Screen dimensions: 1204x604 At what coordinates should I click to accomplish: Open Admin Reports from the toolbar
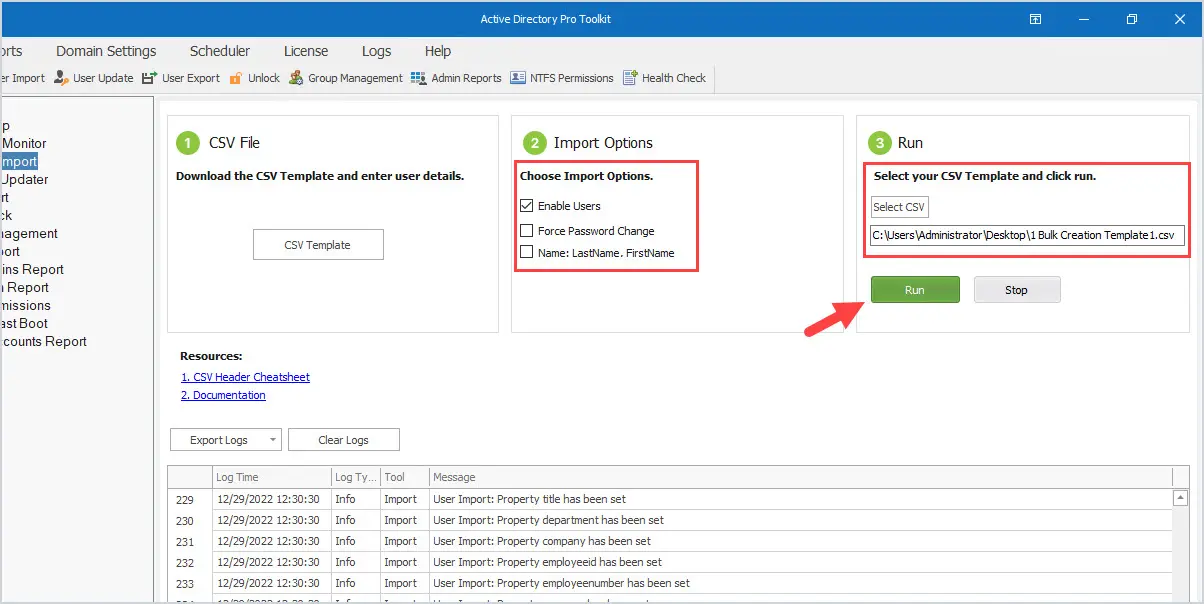point(457,78)
